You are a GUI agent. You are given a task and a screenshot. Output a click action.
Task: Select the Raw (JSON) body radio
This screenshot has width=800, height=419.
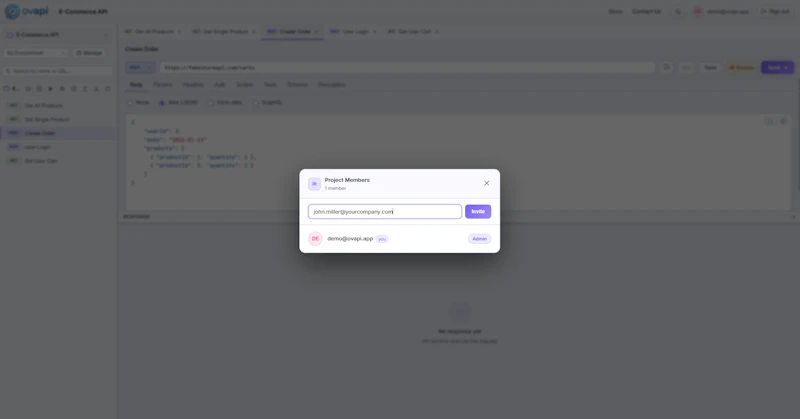(162, 103)
